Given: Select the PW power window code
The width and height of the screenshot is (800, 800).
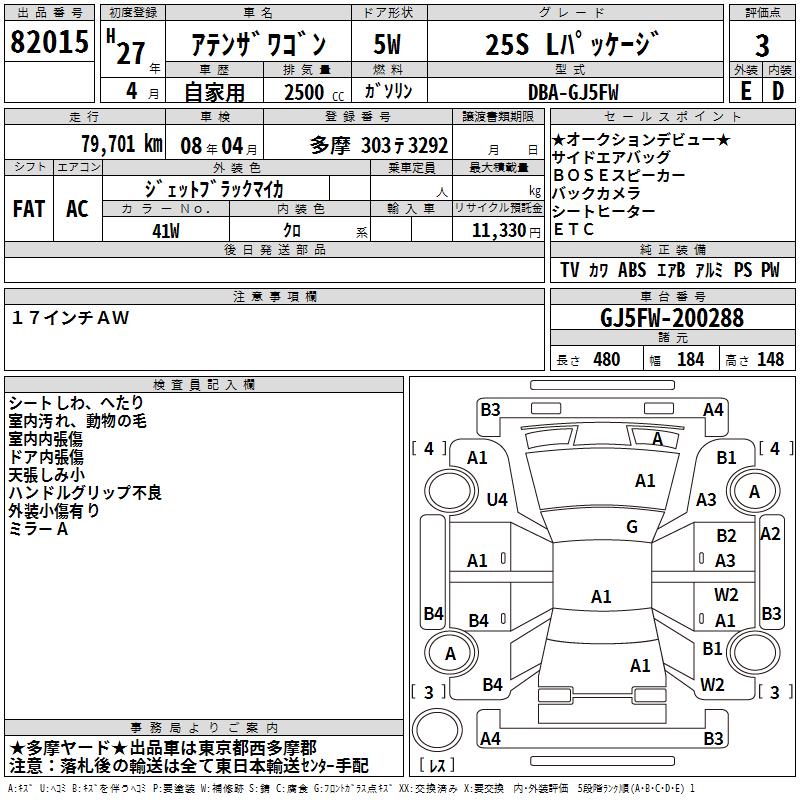Looking at the screenshot, I should (770, 270).
